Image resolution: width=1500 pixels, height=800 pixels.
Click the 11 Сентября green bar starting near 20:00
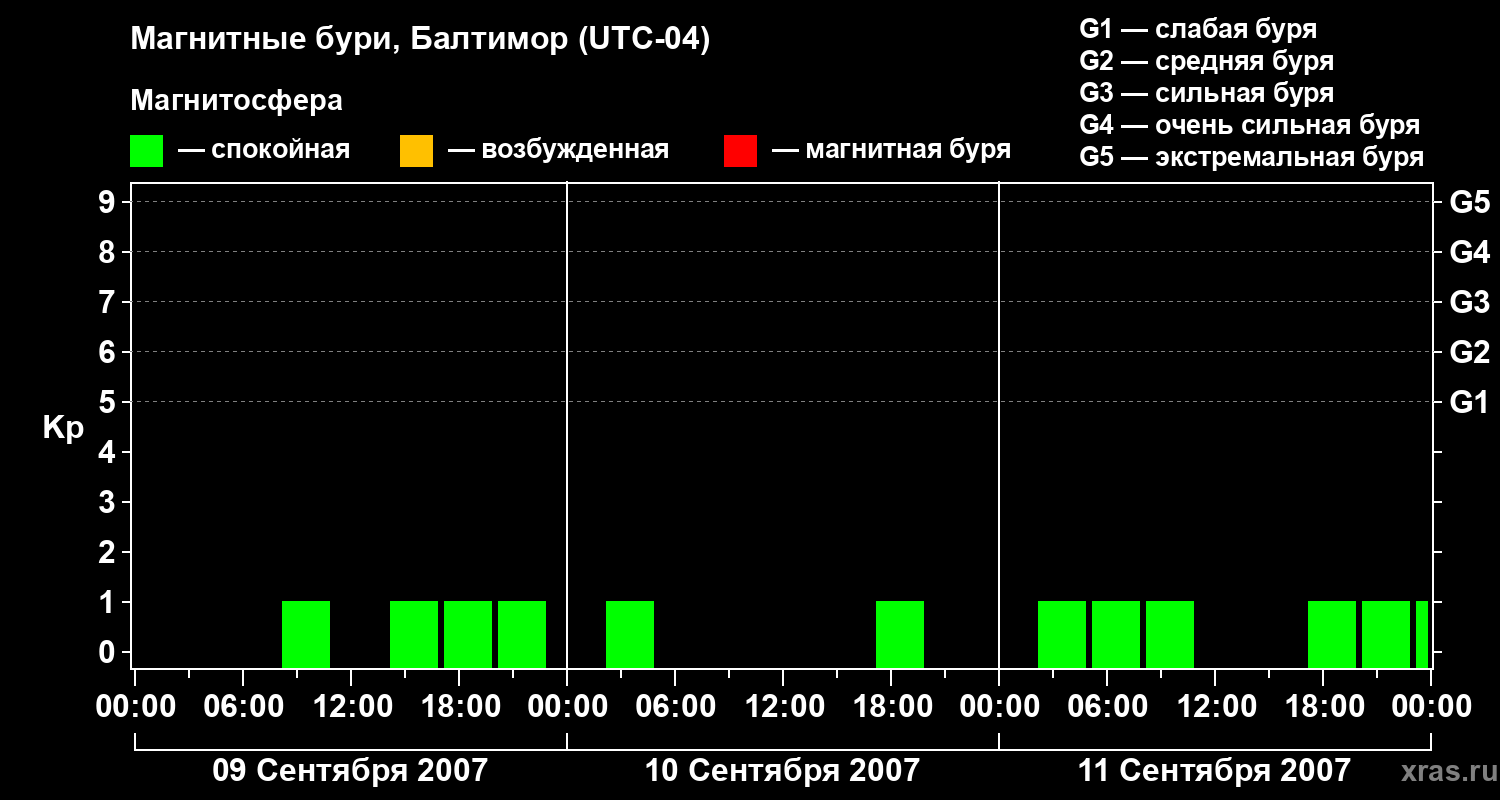click(x=1386, y=634)
